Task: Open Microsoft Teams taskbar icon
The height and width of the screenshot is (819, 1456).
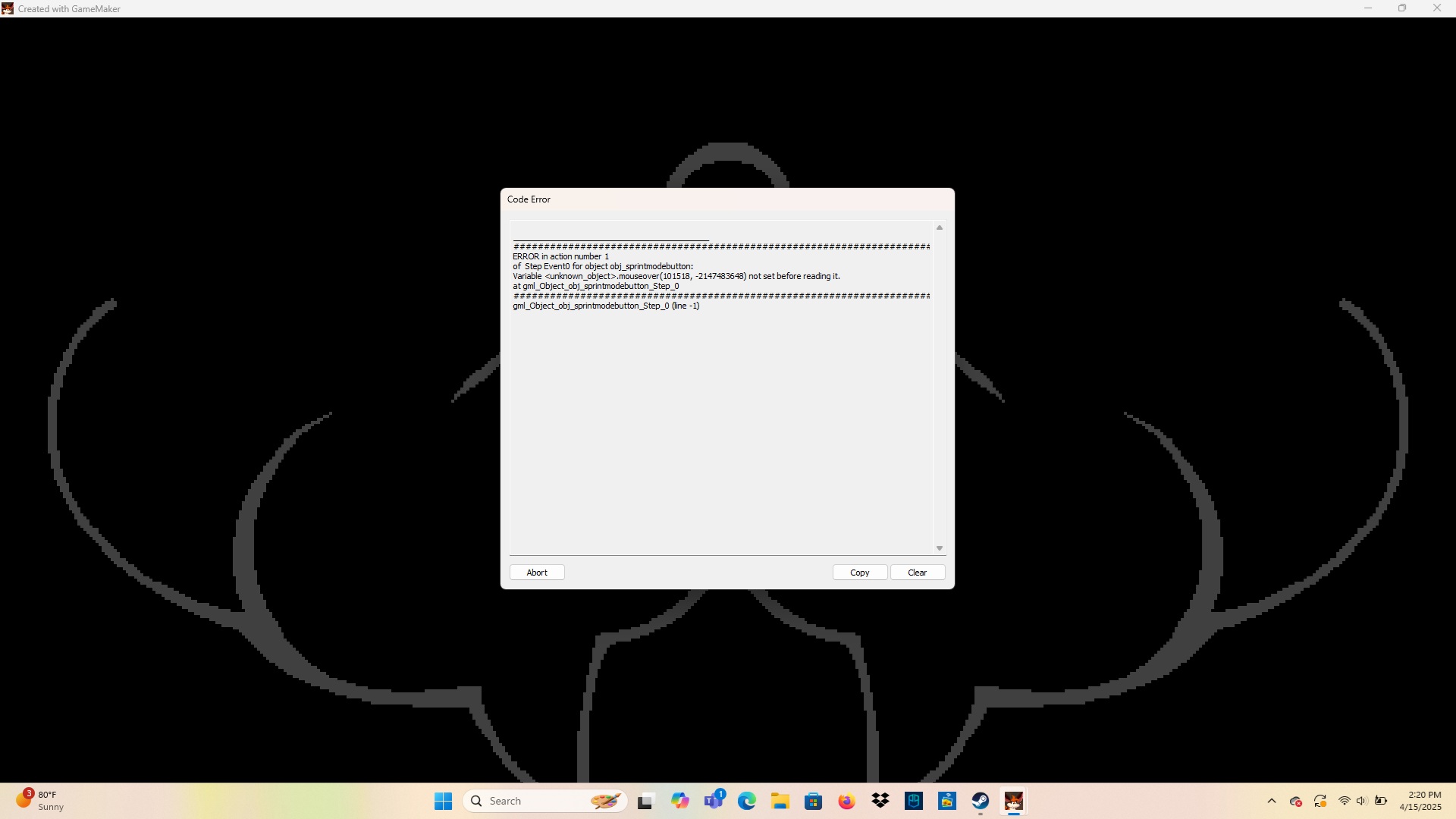Action: [714, 801]
